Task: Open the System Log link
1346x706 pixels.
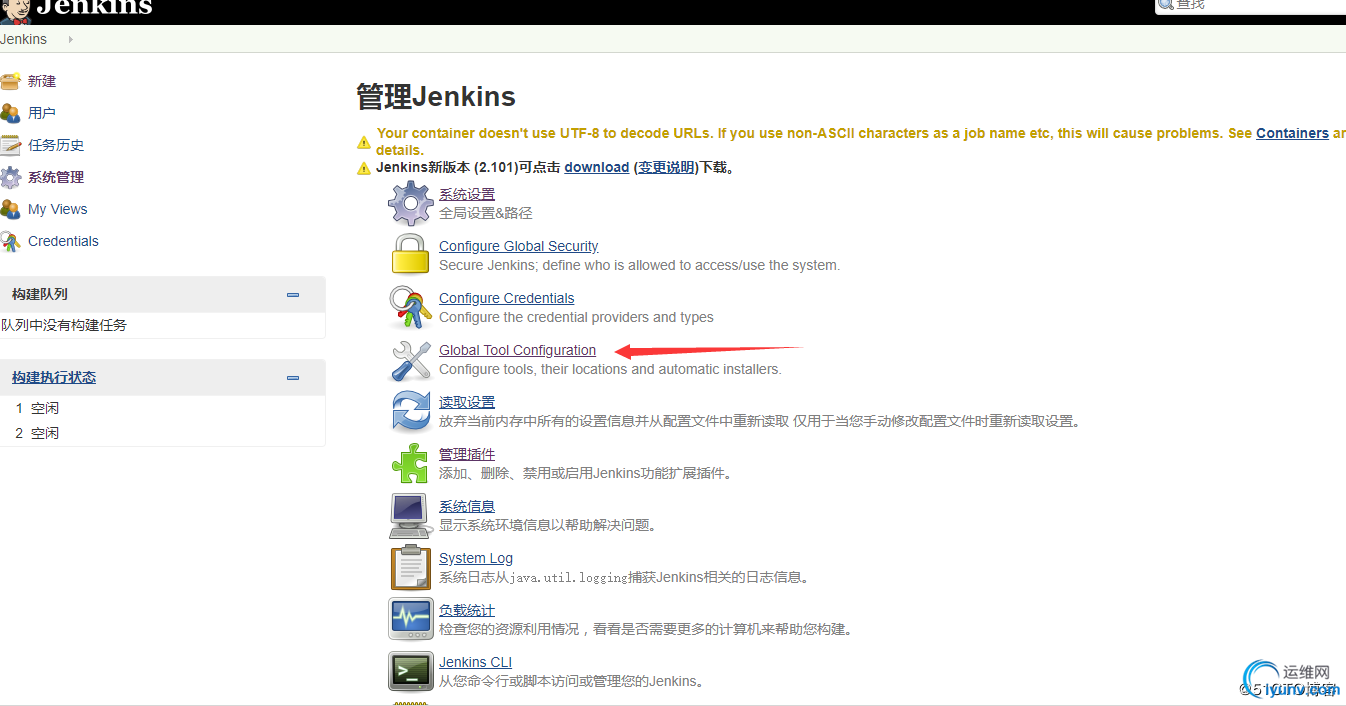Action: click(476, 558)
